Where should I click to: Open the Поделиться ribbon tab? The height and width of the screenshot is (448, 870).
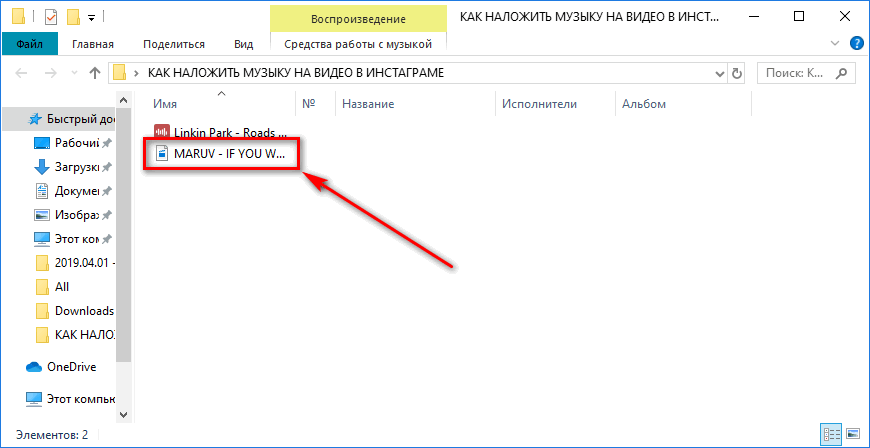tap(174, 44)
